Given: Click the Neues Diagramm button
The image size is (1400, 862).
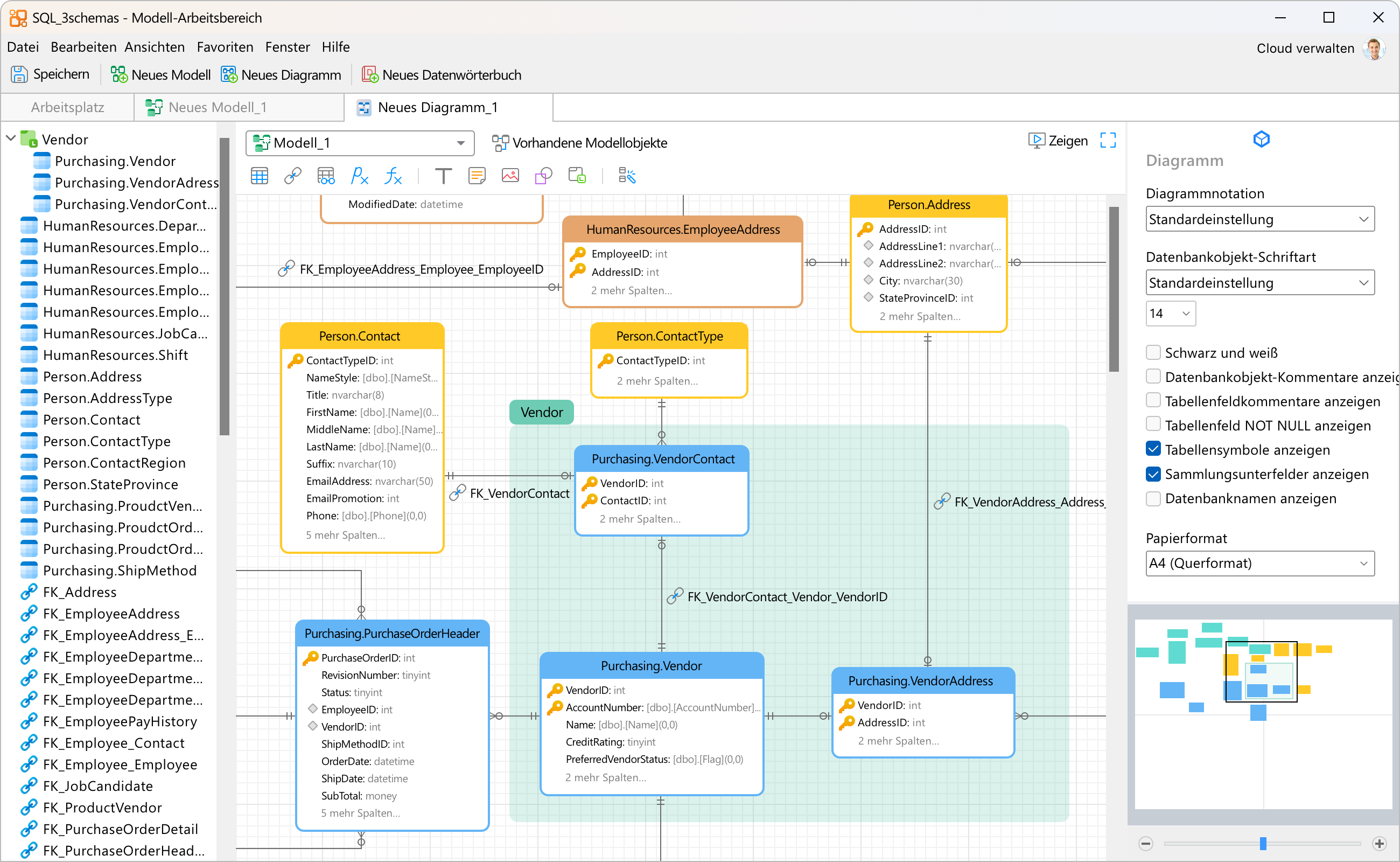Looking at the screenshot, I should tap(282, 75).
